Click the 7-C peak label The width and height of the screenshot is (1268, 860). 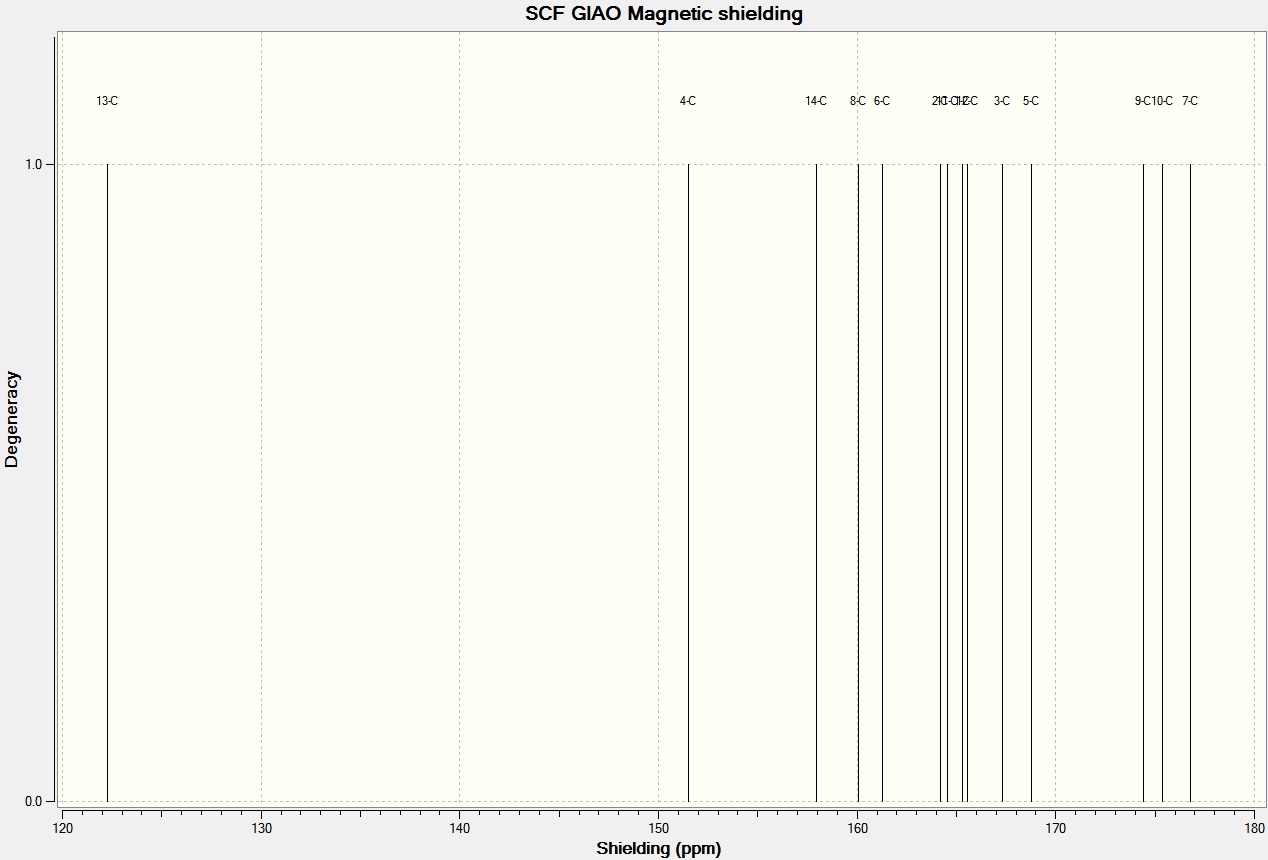pyautogui.click(x=1190, y=101)
